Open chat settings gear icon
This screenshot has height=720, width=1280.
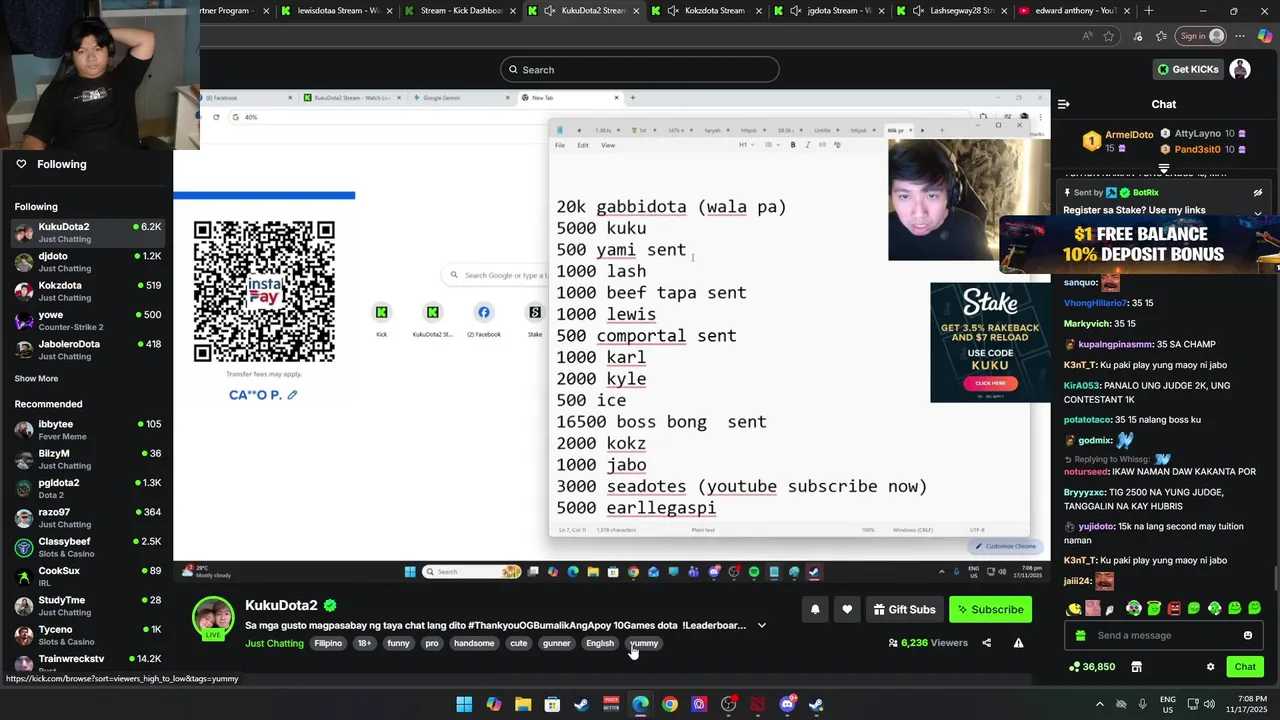pyautogui.click(x=1210, y=667)
